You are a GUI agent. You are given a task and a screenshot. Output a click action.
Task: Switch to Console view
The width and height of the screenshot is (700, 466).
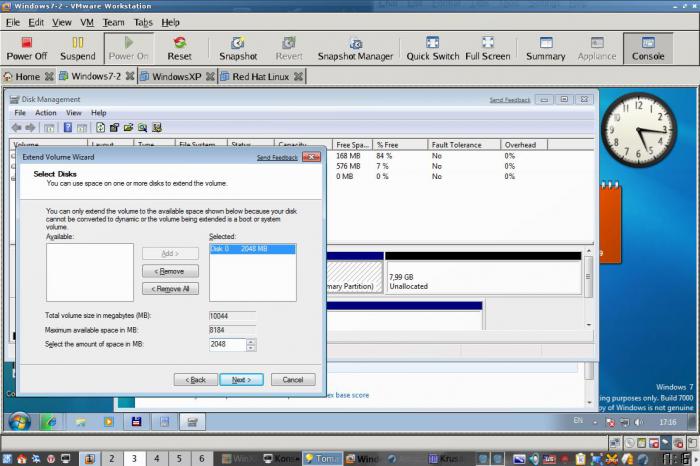[x=648, y=49]
